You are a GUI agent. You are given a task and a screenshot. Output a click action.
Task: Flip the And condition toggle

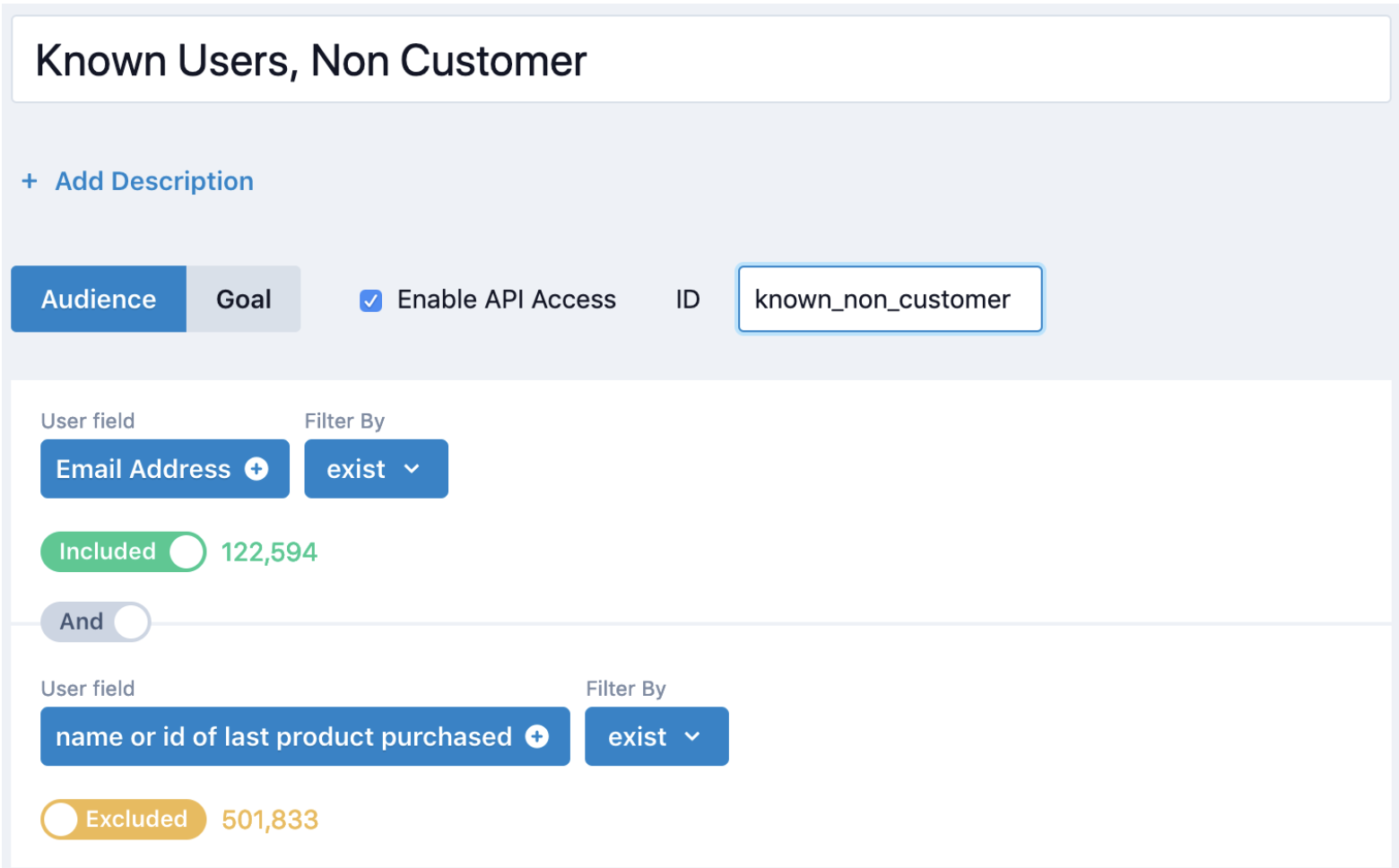(96, 621)
